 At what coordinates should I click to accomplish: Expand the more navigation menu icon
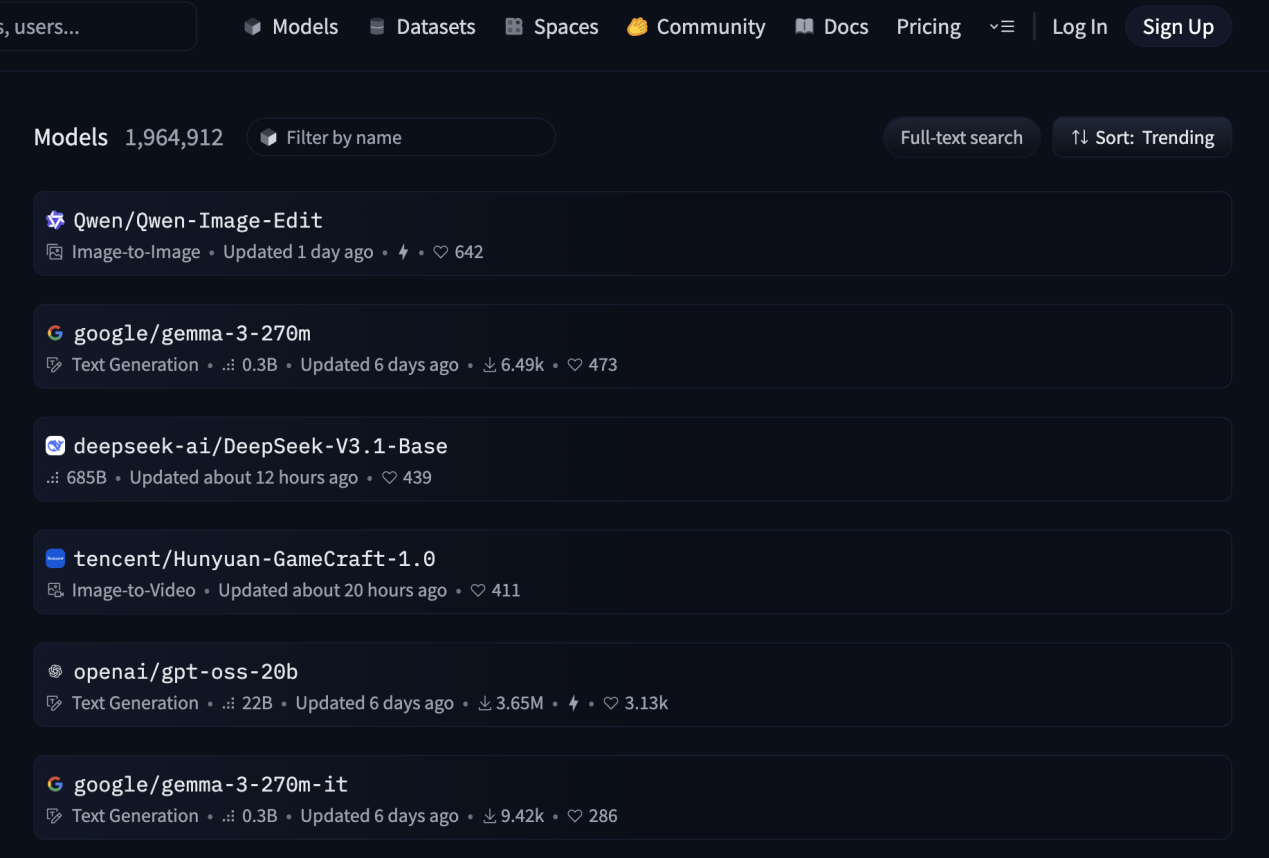1001,27
